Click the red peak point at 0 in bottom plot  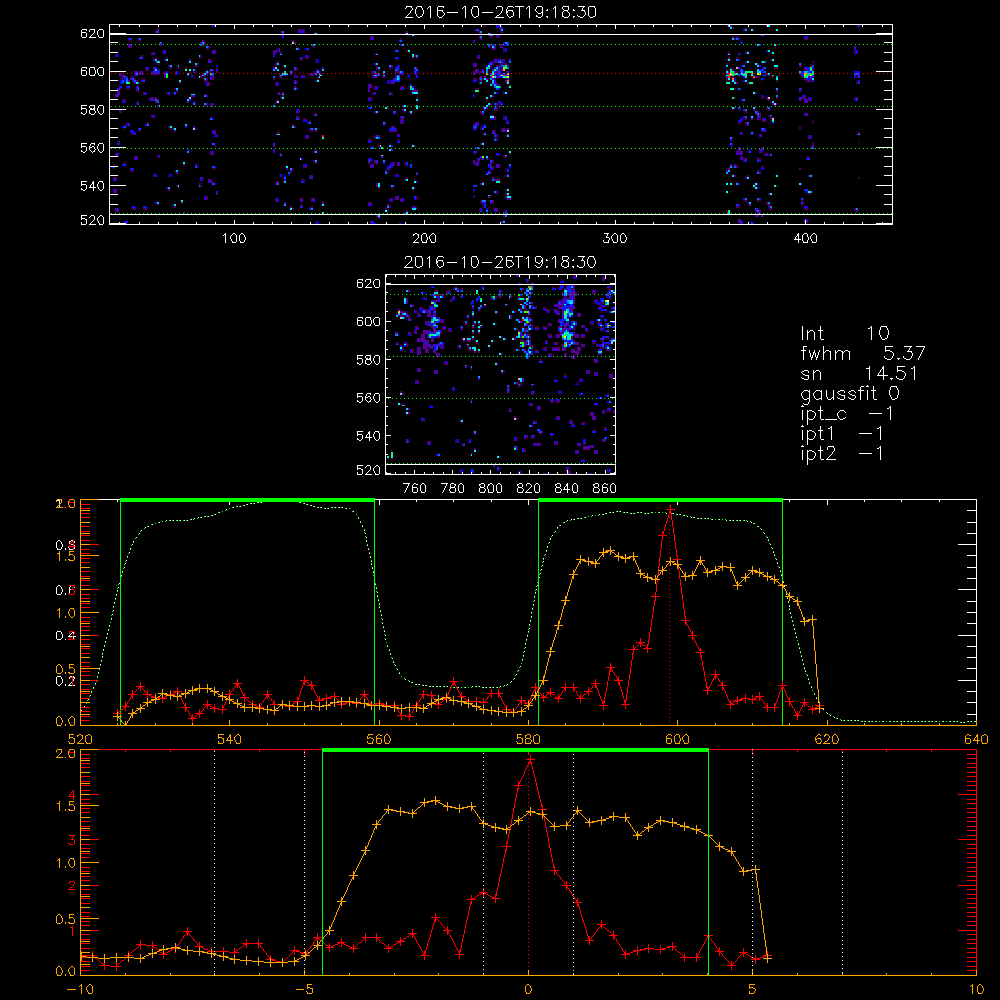point(530,760)
